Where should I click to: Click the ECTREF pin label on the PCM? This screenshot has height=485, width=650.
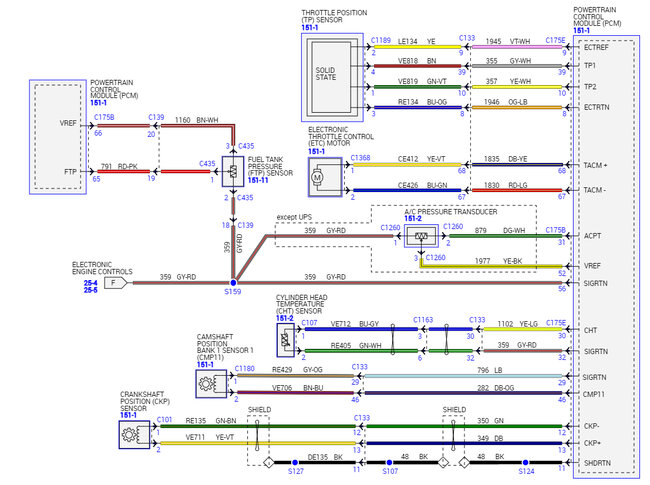coord(596,47)
